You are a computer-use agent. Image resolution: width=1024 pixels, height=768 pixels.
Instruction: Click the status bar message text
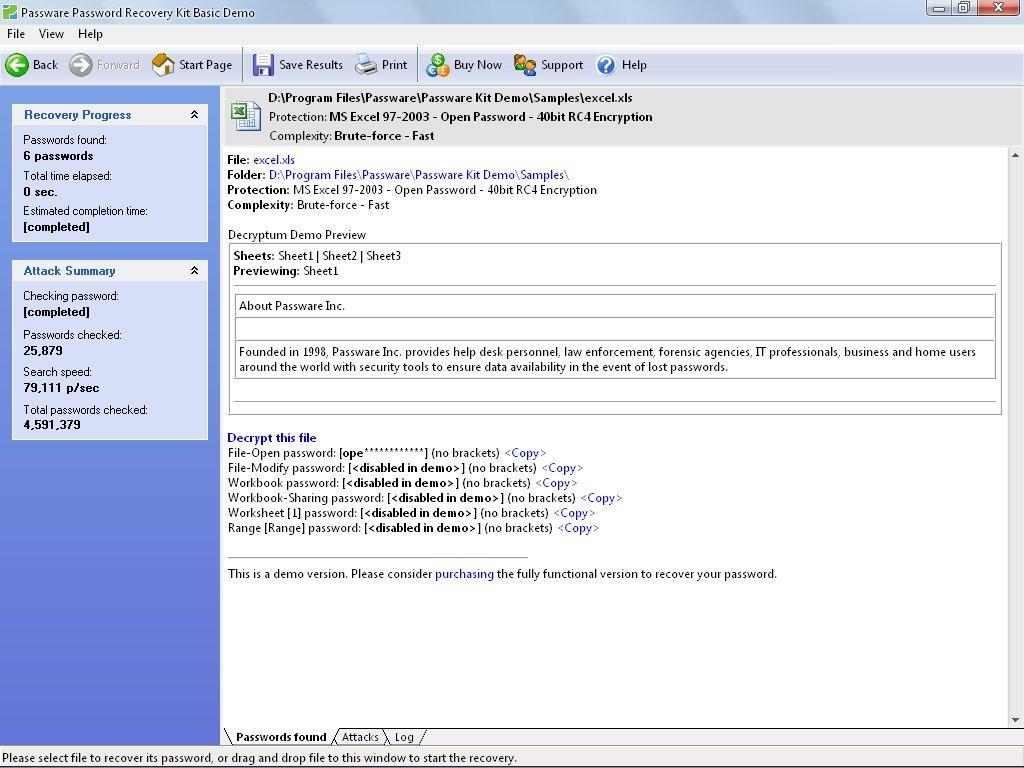point(259,758)
